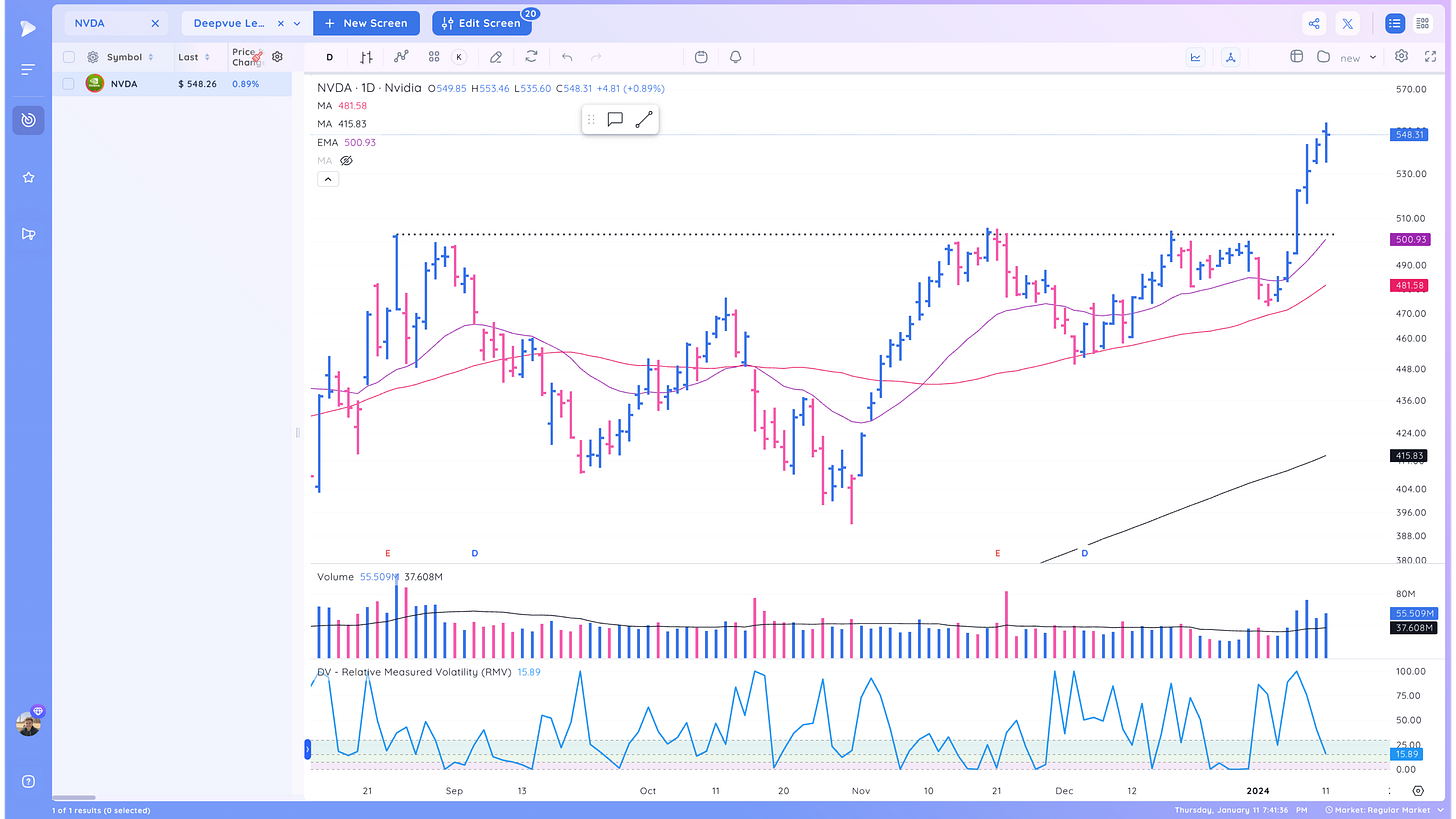
Task: Select the trend line drawing tool
Action: [x=644, y=120]
